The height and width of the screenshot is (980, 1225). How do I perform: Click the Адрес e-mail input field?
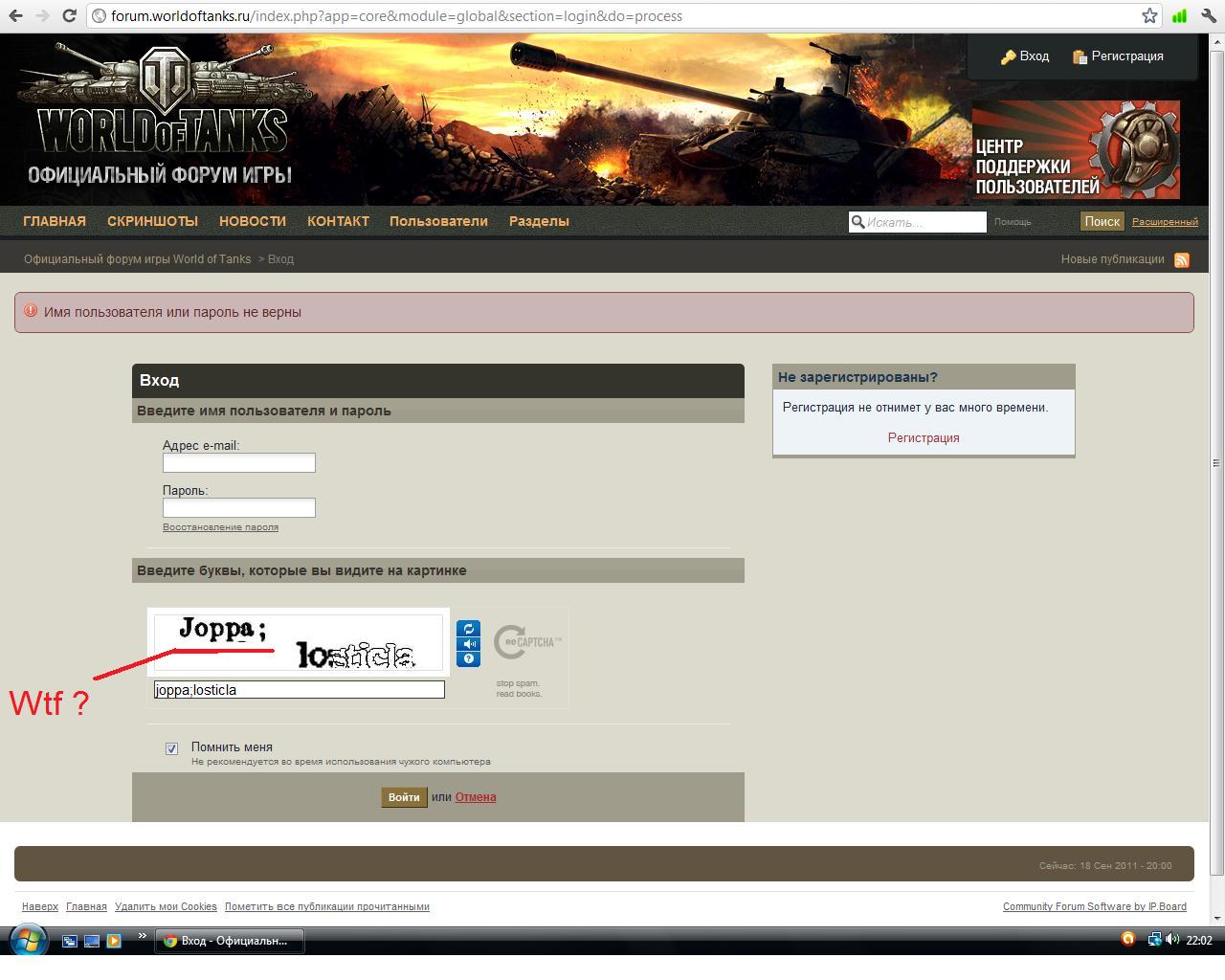(x=239, y=463)
